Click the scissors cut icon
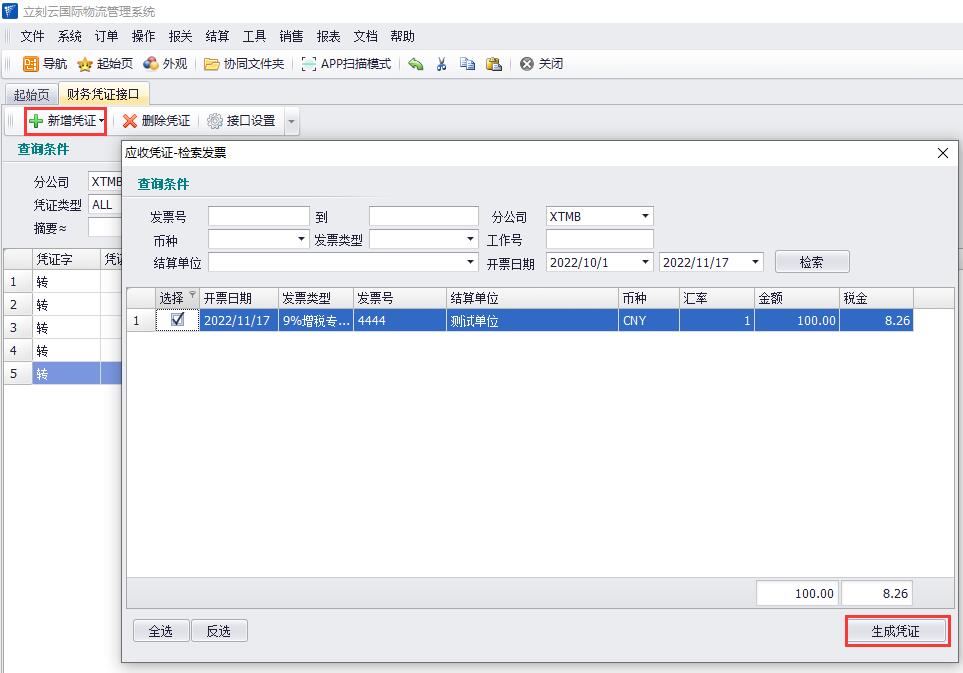Screen dimensions: 963x673 [x=441, y=64]
